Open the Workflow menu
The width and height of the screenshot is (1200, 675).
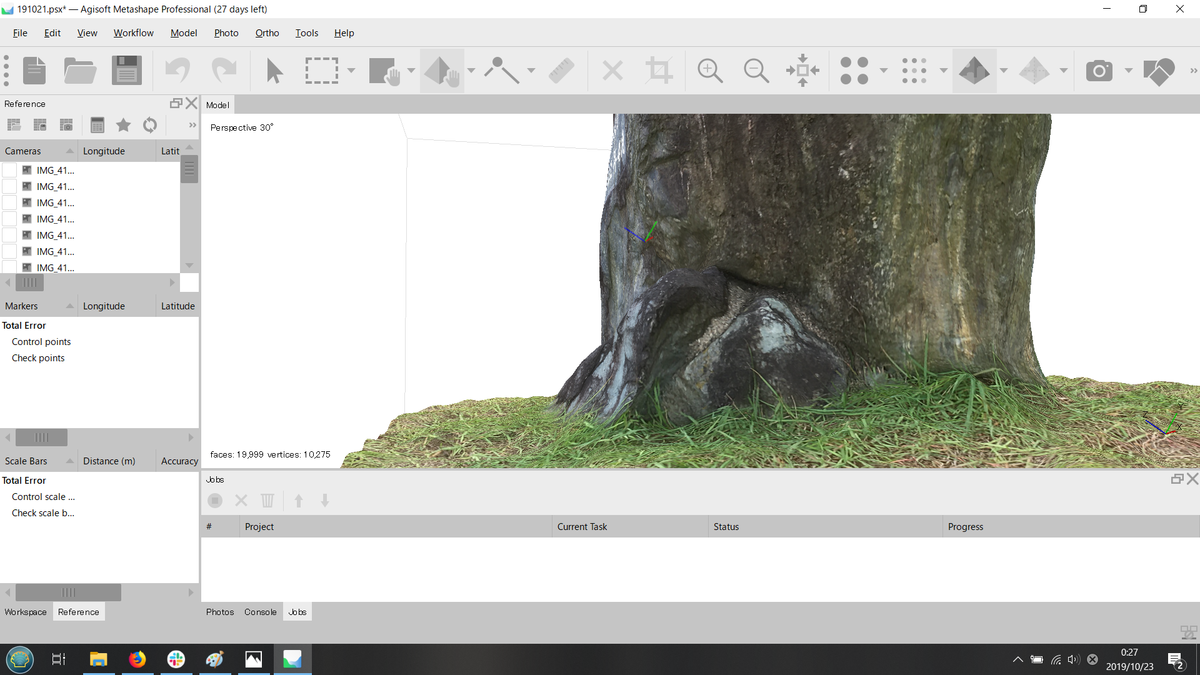click(x=133, y=33)
